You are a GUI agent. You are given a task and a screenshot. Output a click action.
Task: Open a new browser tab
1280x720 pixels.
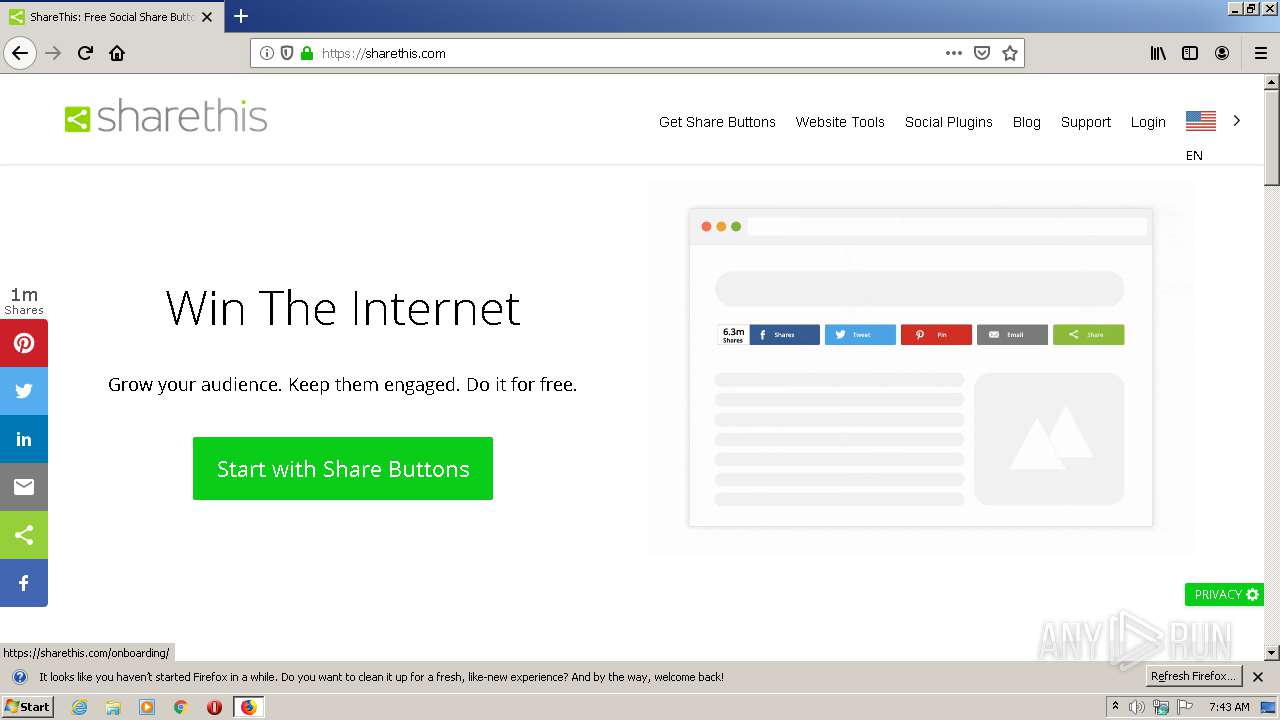coord(241,16)
